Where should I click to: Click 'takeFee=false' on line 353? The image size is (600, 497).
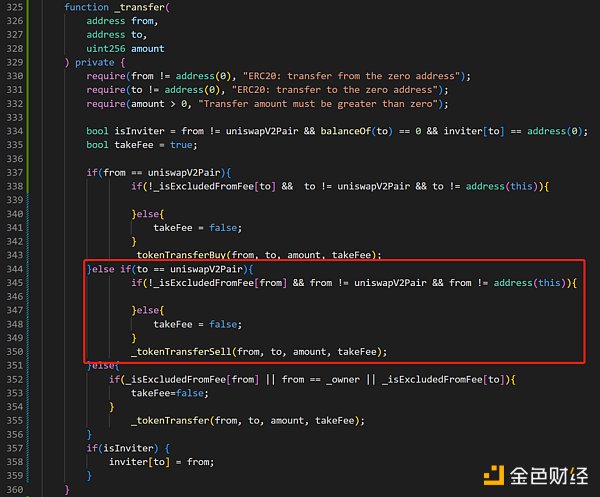coord(170,393)
